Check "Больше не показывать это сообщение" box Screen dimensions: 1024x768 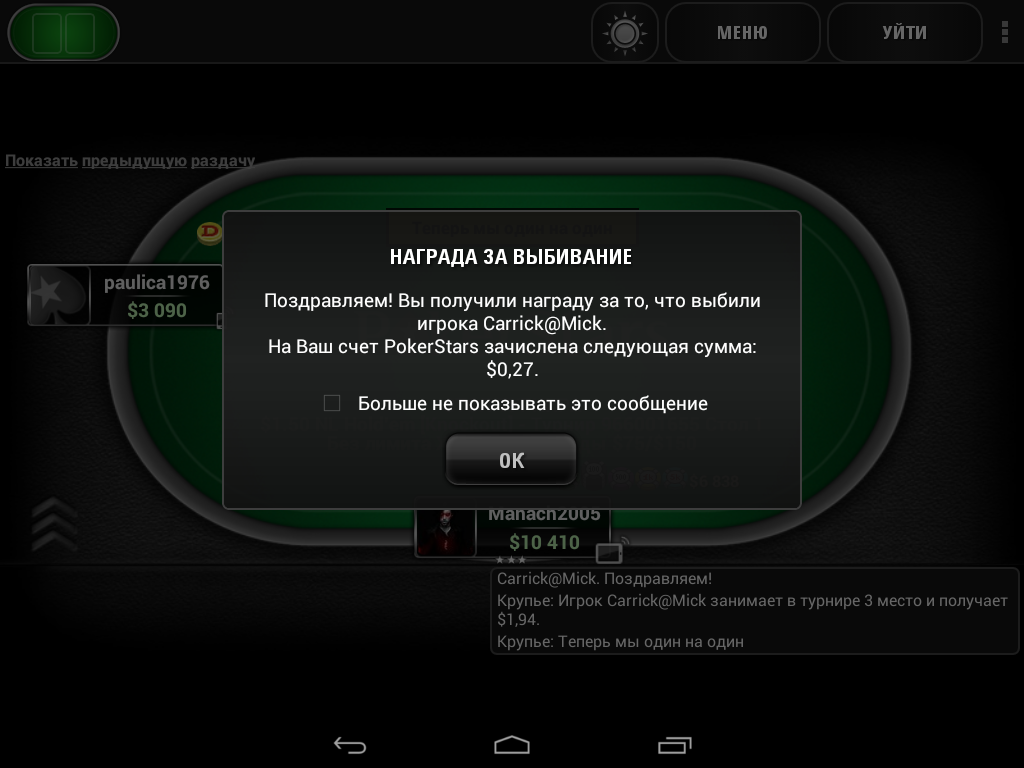click(x=332, y=403)
